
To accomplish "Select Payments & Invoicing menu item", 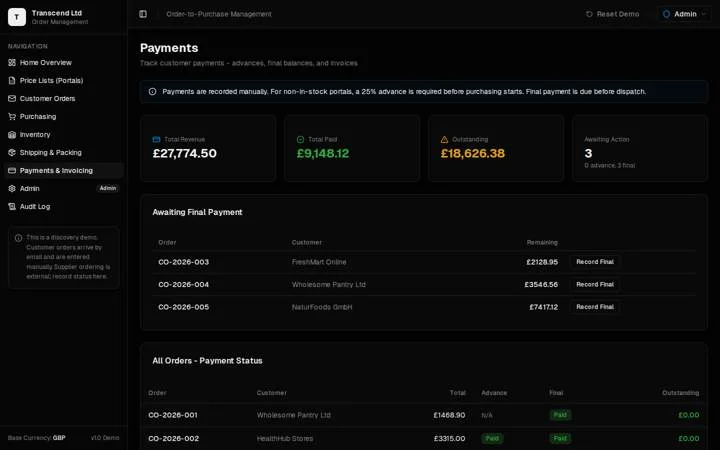I will click(x=63, y=170).
